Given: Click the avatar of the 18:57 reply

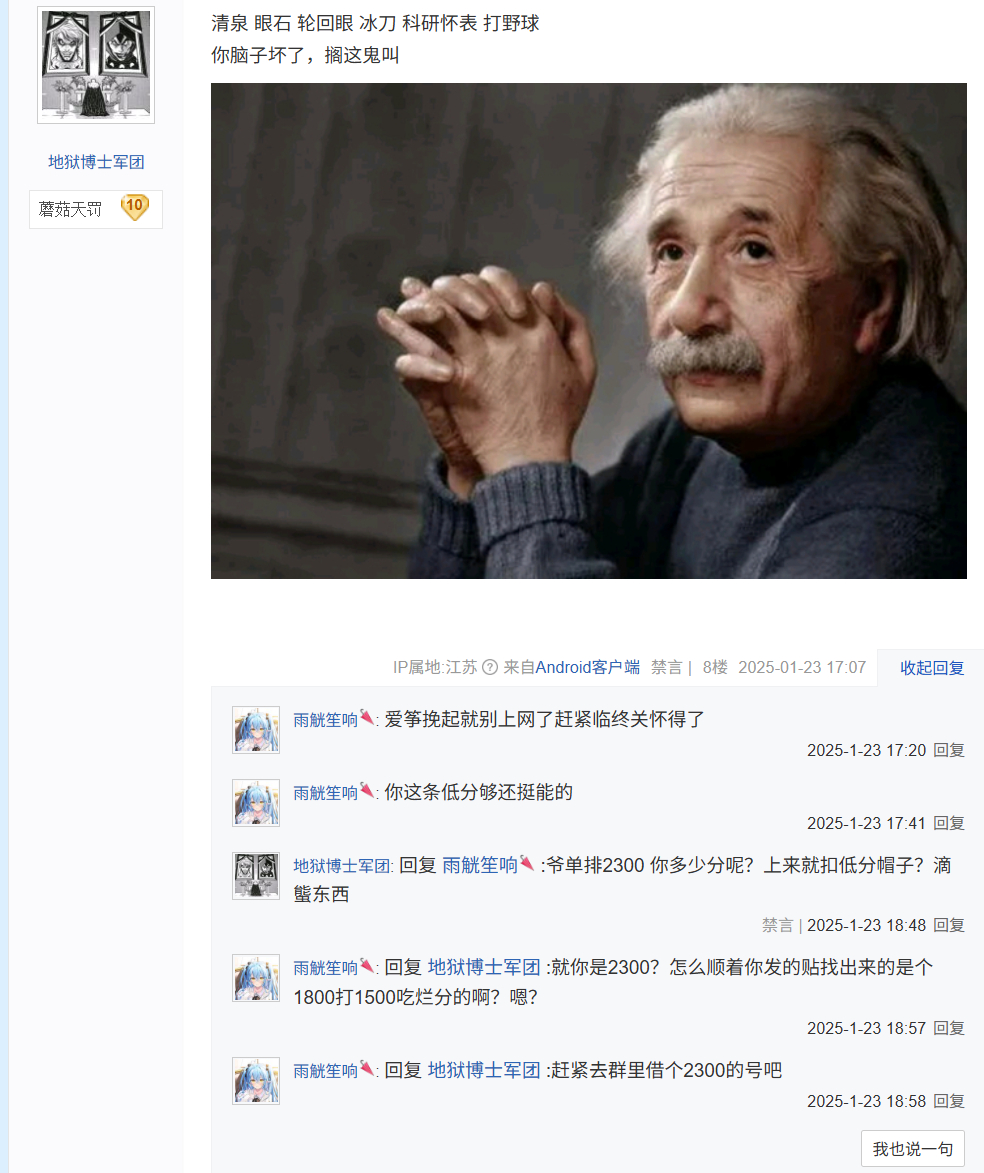Looking at the screenshot, I should pos(256,978).
